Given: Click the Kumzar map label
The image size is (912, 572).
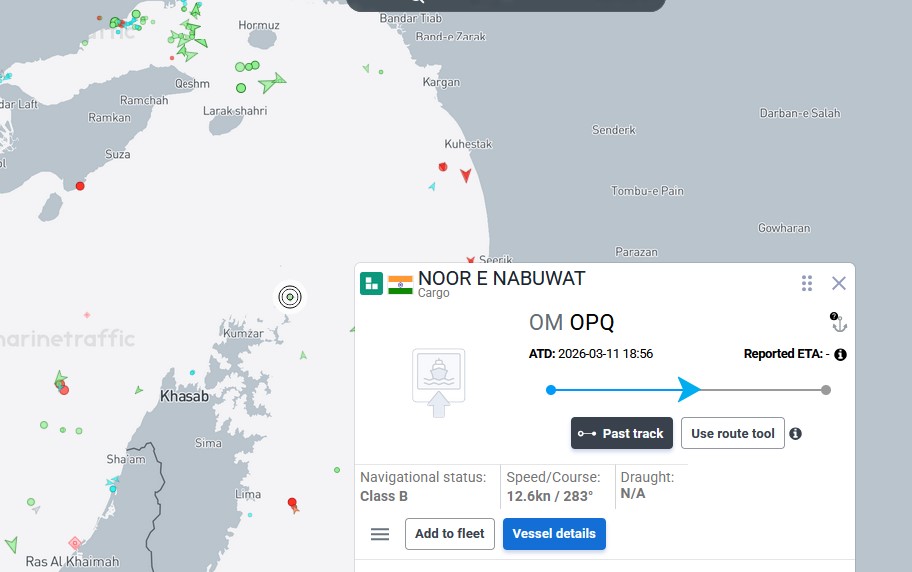Looking at the screenshot, I should coord(243,333).
